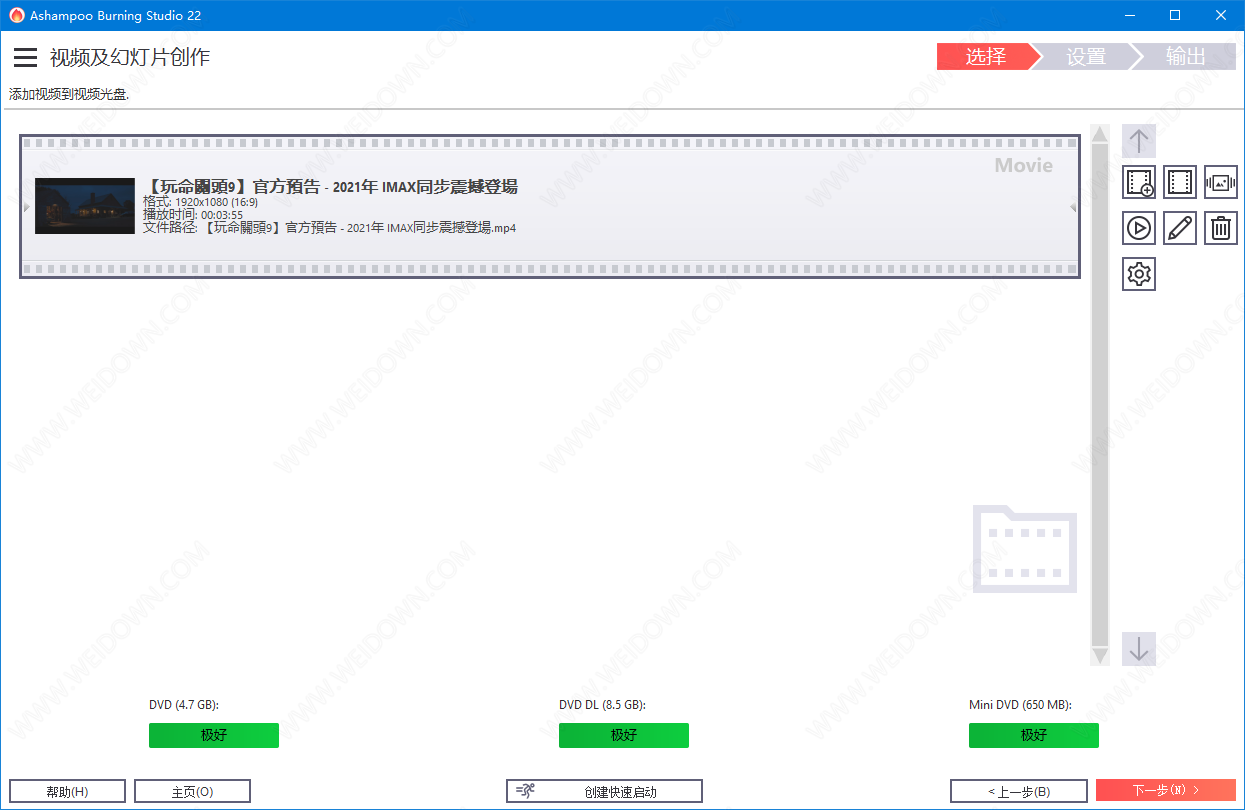Image resolution: width=1245 pixels, height=810 pixels.
Task: Open settings via the gear icon
Action: (x=1139, y=274)
